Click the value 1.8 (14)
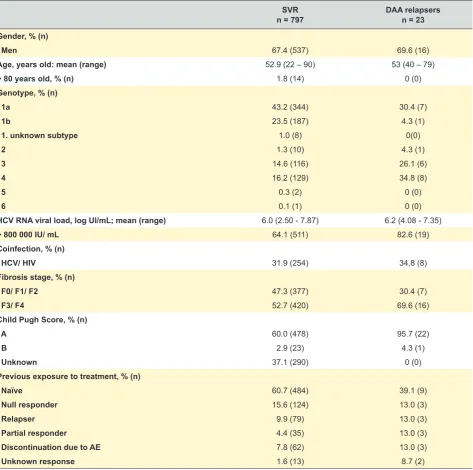473x470 pixels. (290, 79)
